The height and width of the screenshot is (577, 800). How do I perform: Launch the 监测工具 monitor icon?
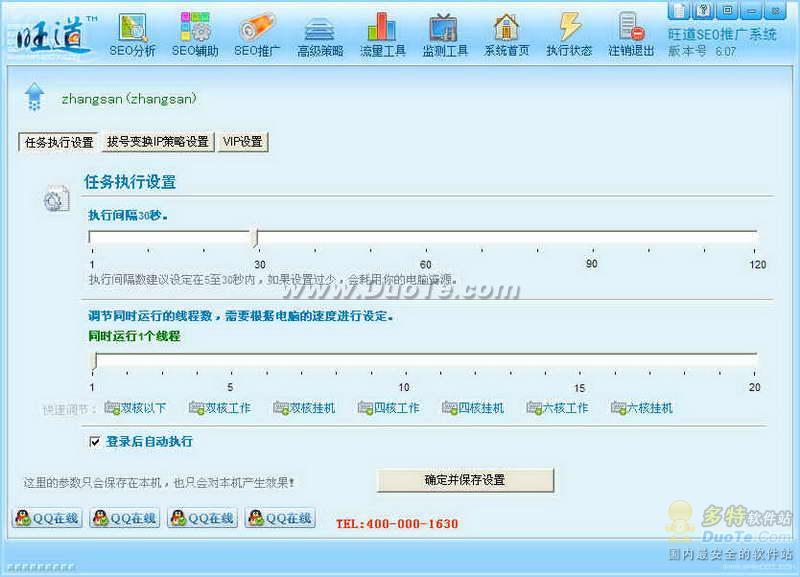(444, 32)
